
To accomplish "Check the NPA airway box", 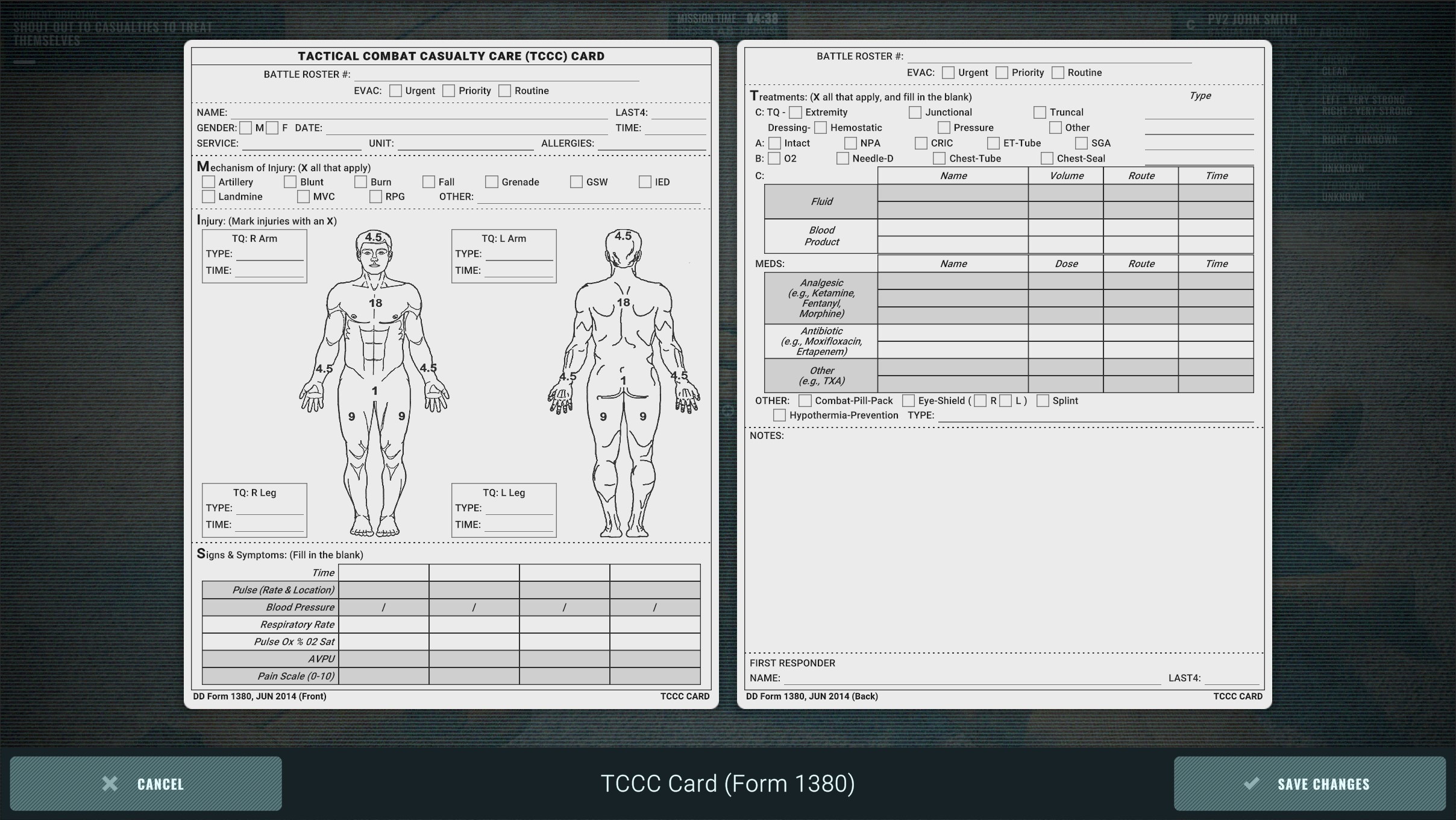I will [x=850, y=143].
